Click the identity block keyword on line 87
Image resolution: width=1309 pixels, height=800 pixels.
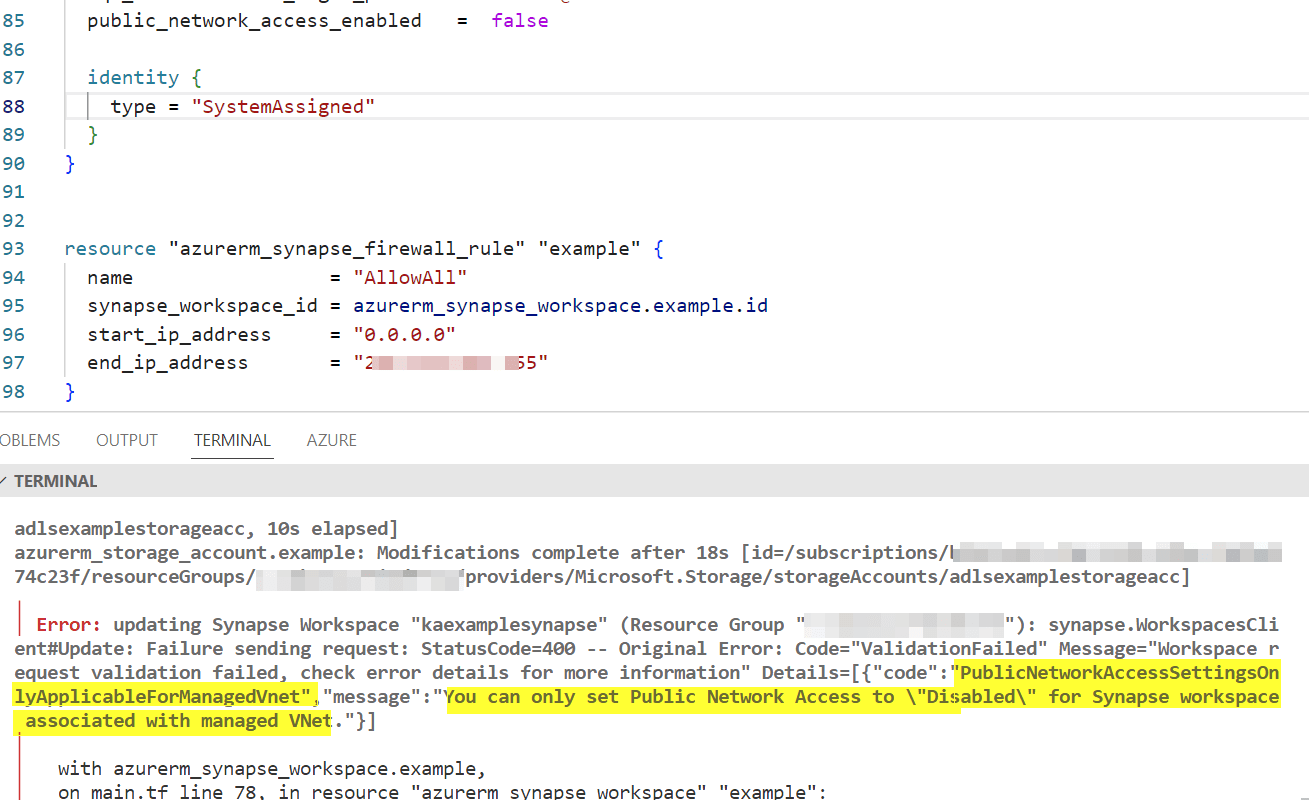133,77
